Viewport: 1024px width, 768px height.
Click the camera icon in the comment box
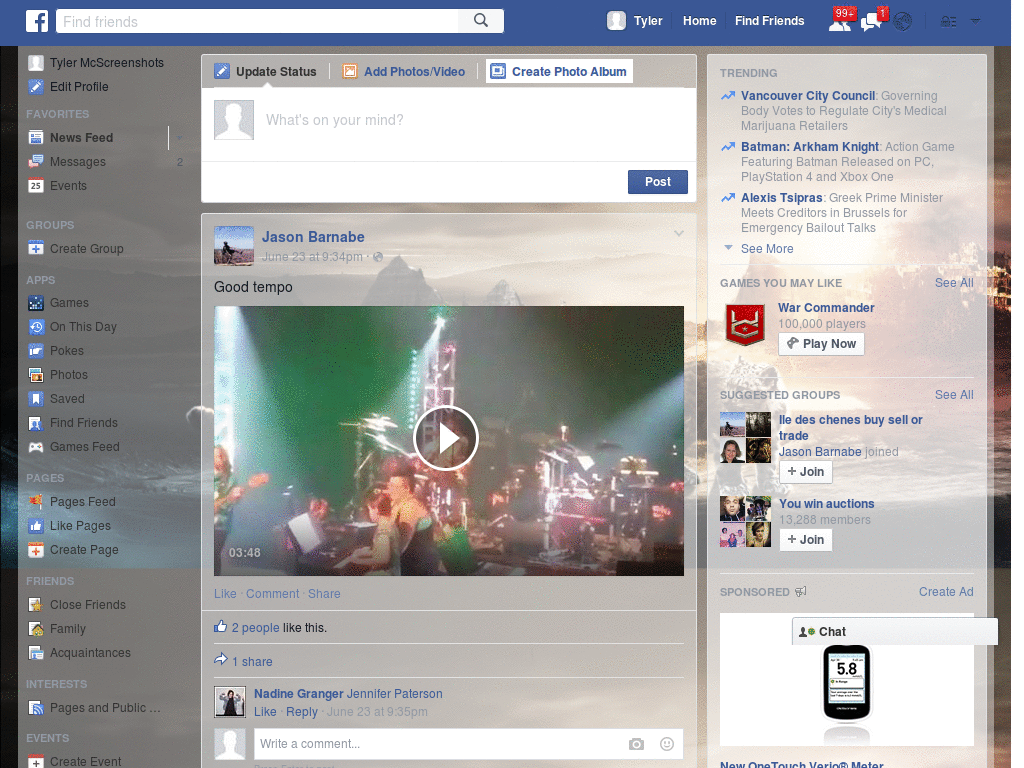636,744
